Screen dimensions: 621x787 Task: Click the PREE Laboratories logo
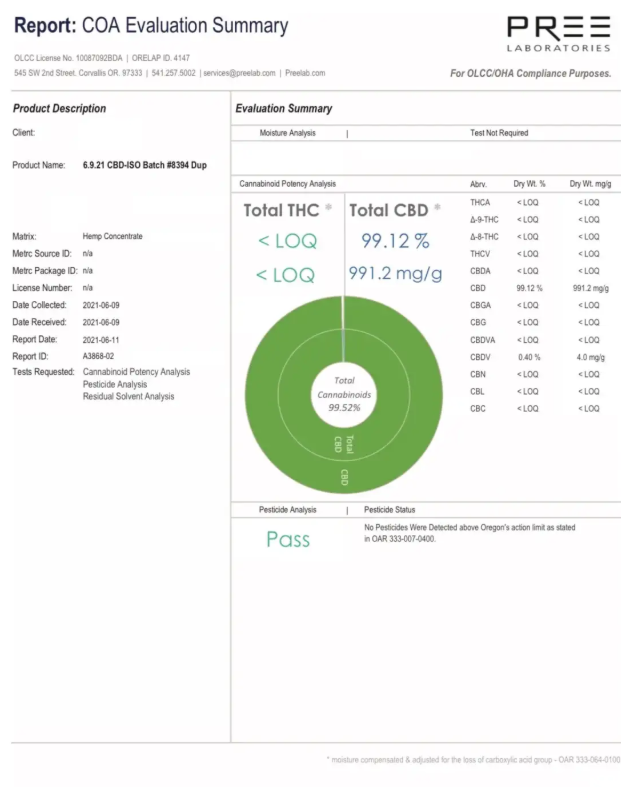(x=558, y=32)
